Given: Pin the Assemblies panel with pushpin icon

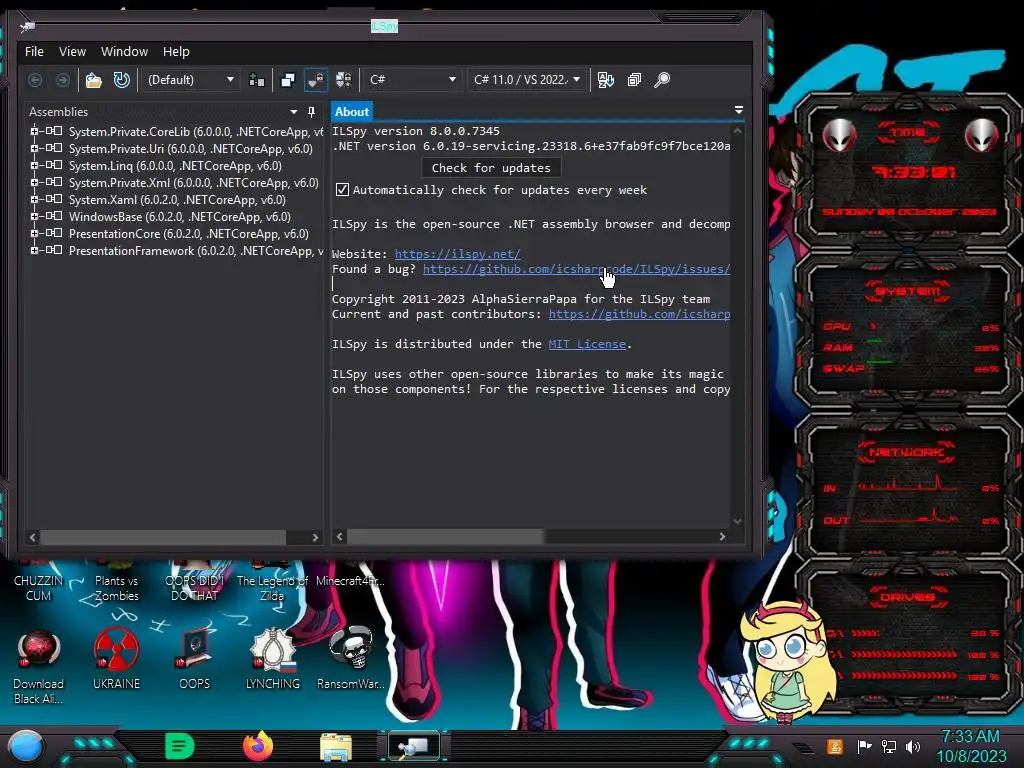Looking at the screenshot, I should 312,112.
